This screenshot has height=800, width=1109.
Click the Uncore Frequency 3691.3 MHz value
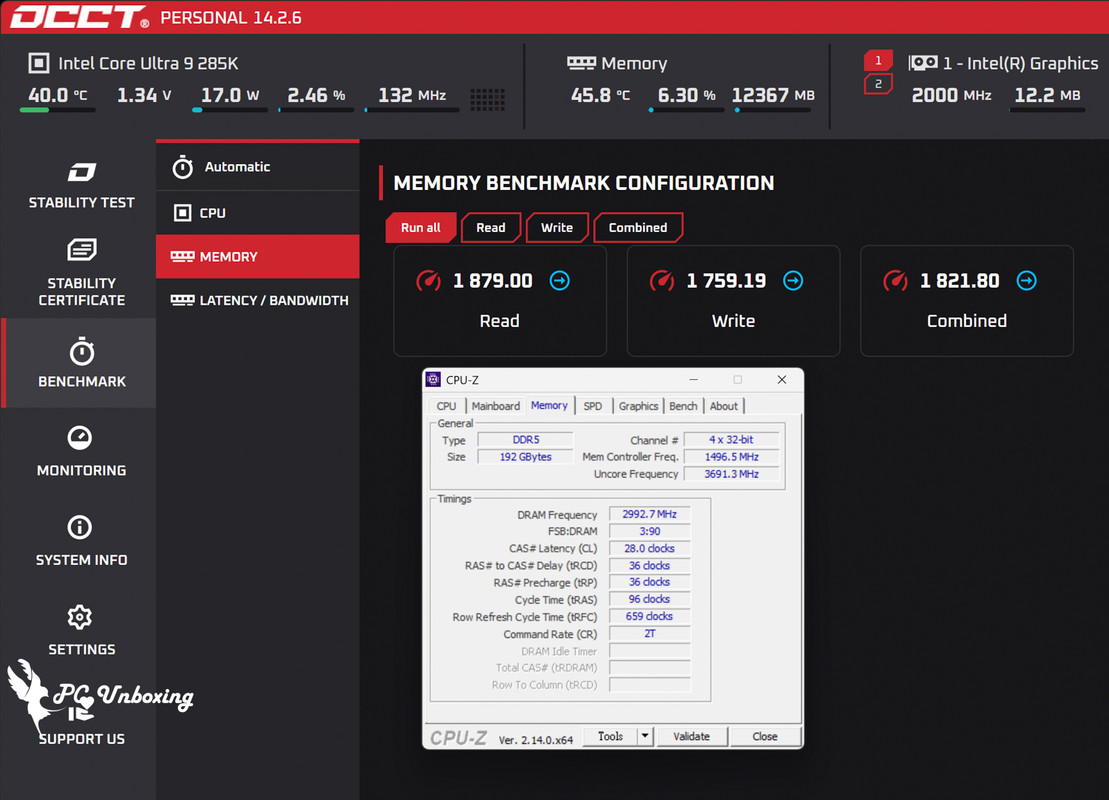click(x=731, y=474)
